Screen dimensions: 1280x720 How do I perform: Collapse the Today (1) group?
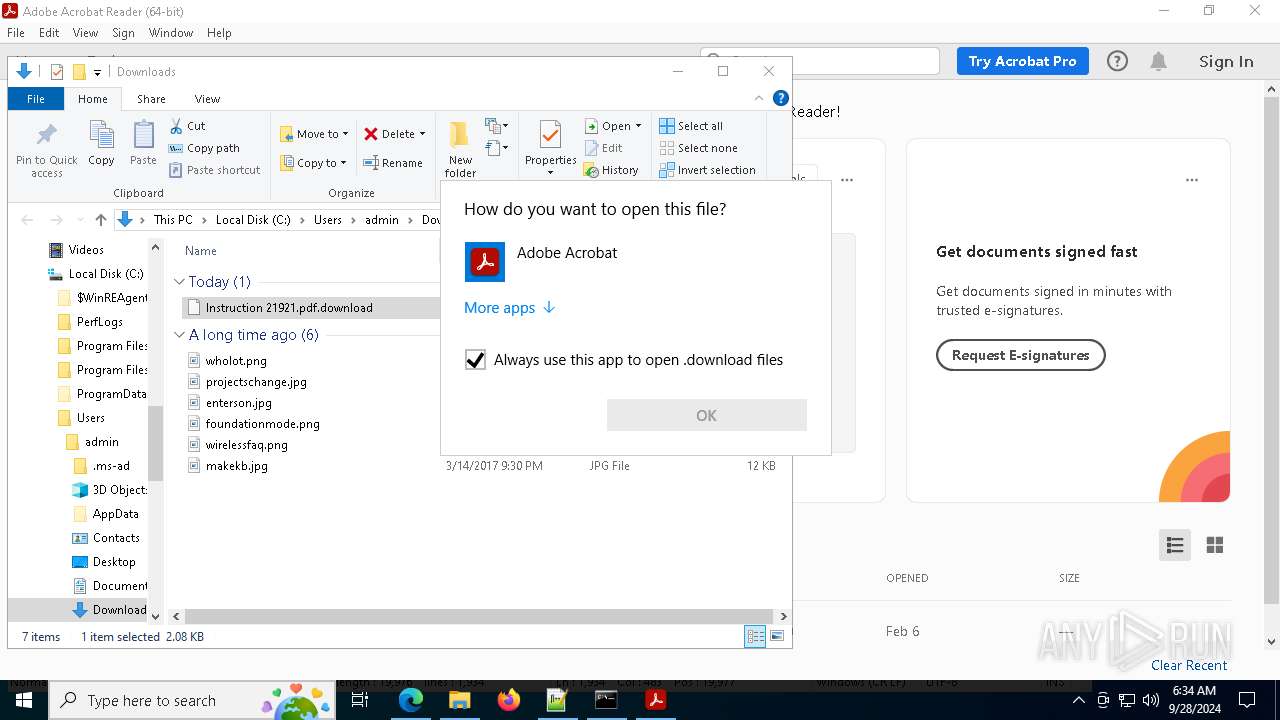pos(179,282)
